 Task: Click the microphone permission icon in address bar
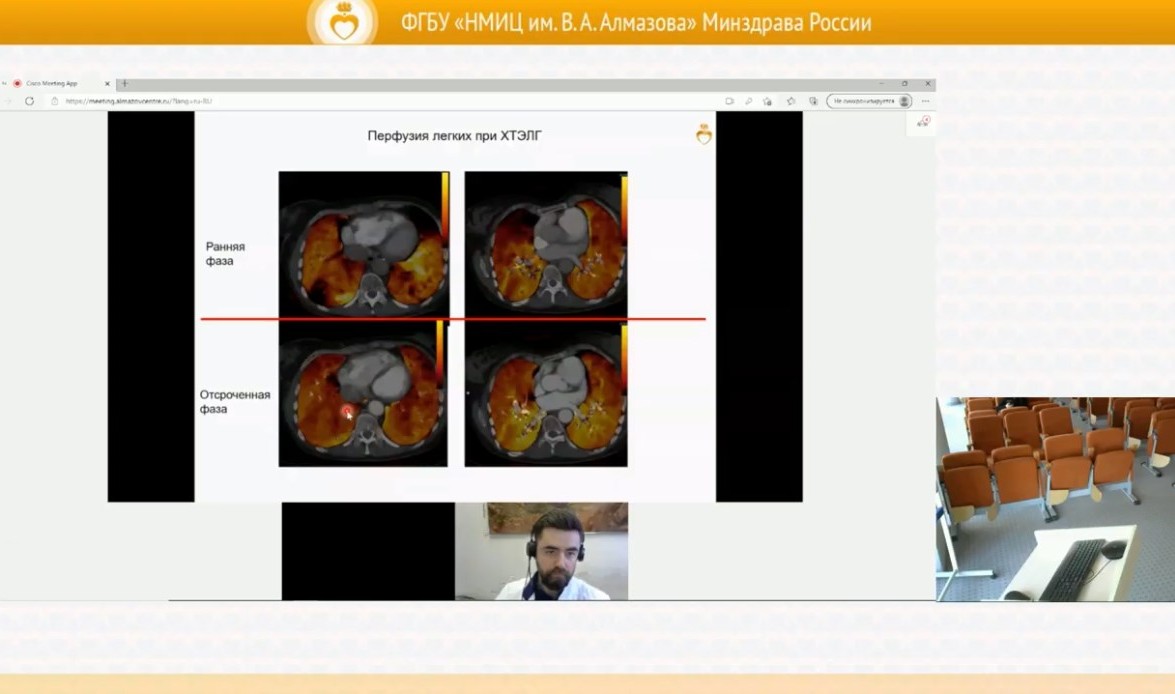tap(748, 101)
